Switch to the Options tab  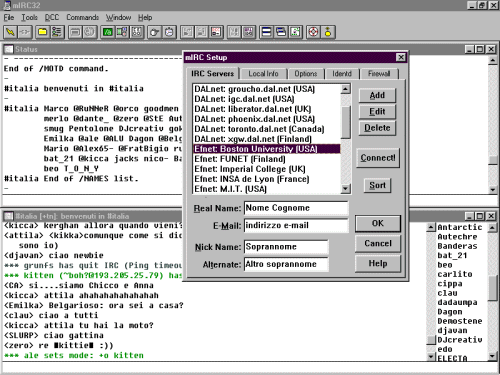click(306, 74)
